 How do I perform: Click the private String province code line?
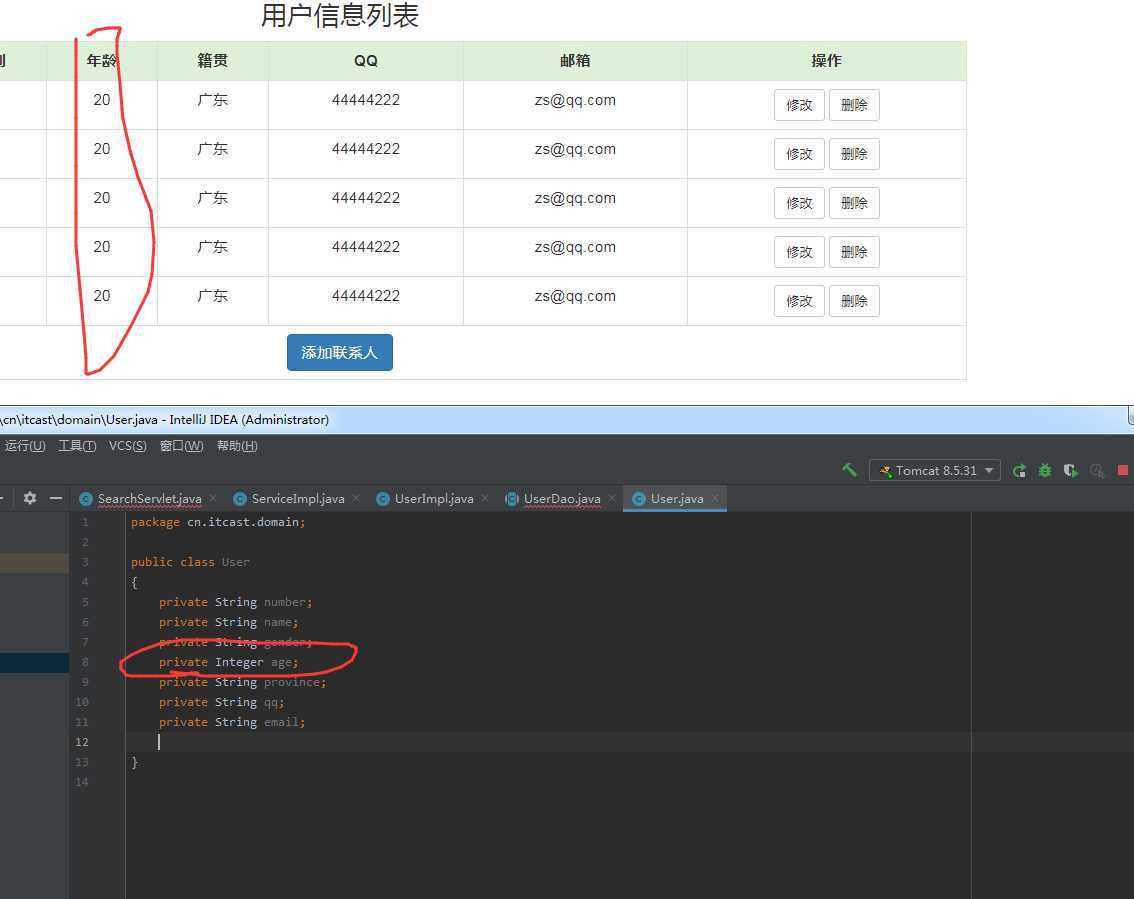(243, 682)
